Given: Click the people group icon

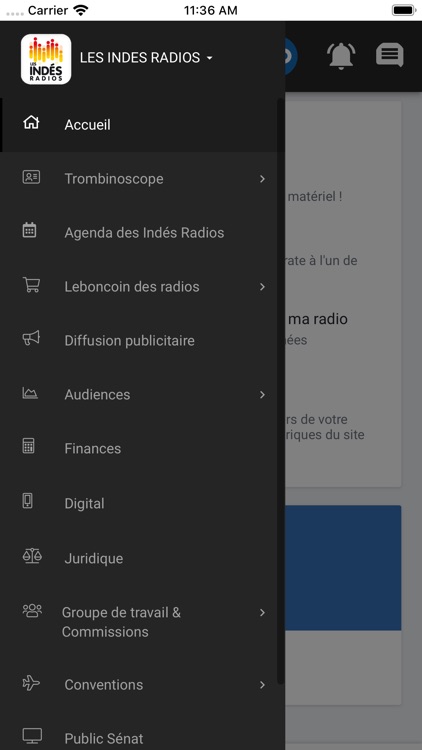Looking at the screenshot, I should tap(32, 610).
